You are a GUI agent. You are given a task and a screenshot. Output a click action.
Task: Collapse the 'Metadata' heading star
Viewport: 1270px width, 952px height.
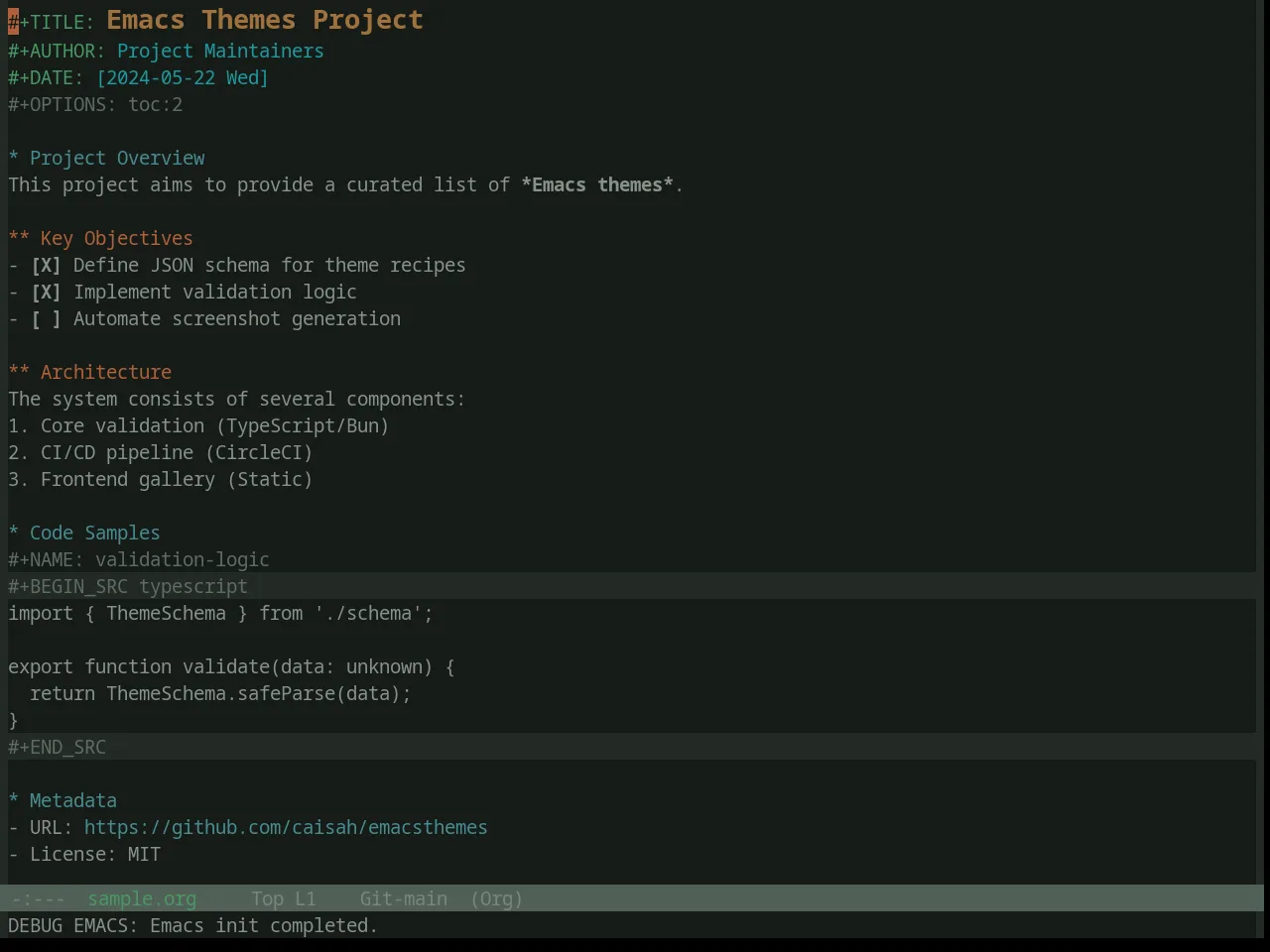click(x=13, y=801)
